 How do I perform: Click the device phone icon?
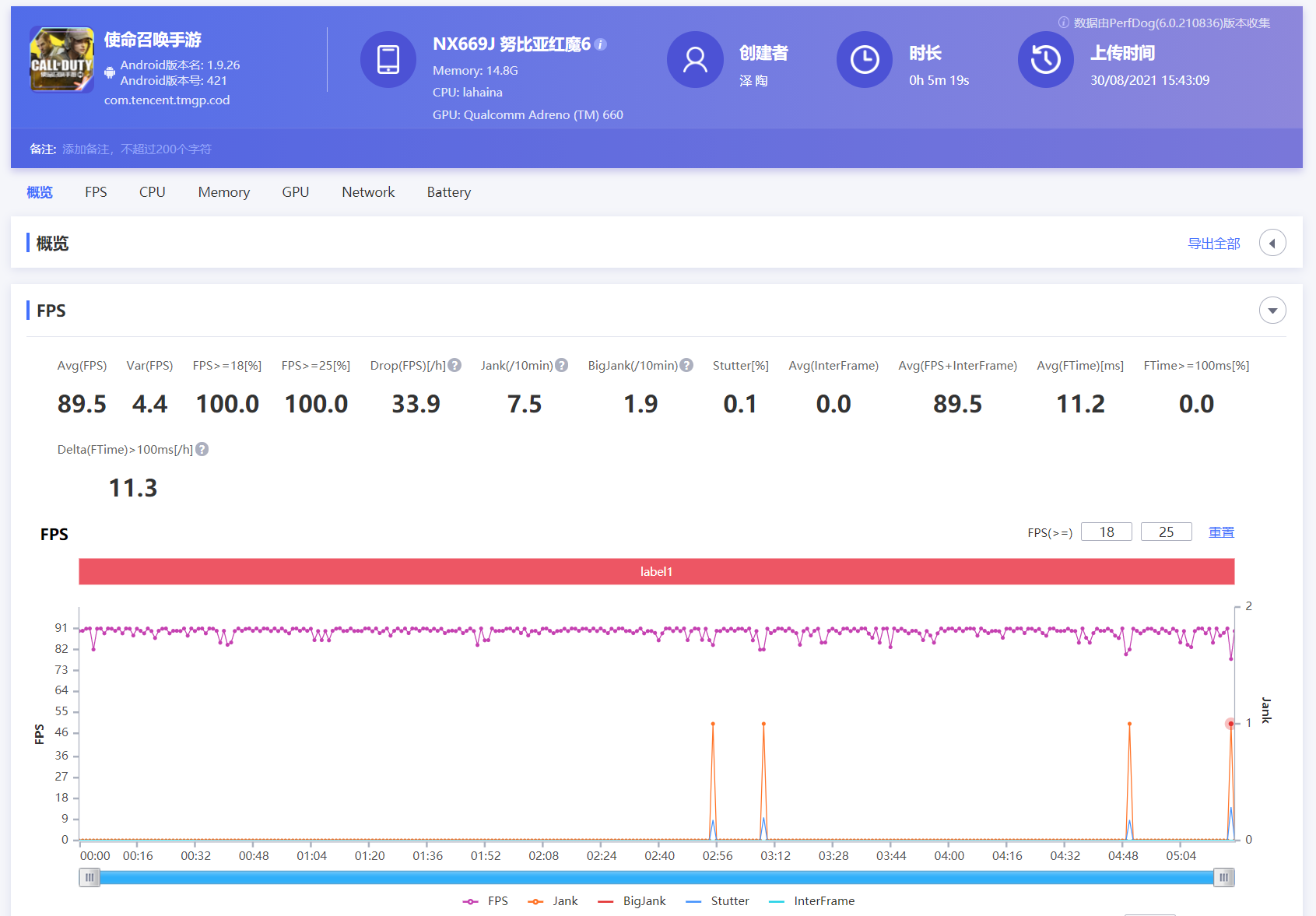coord(388,59)
